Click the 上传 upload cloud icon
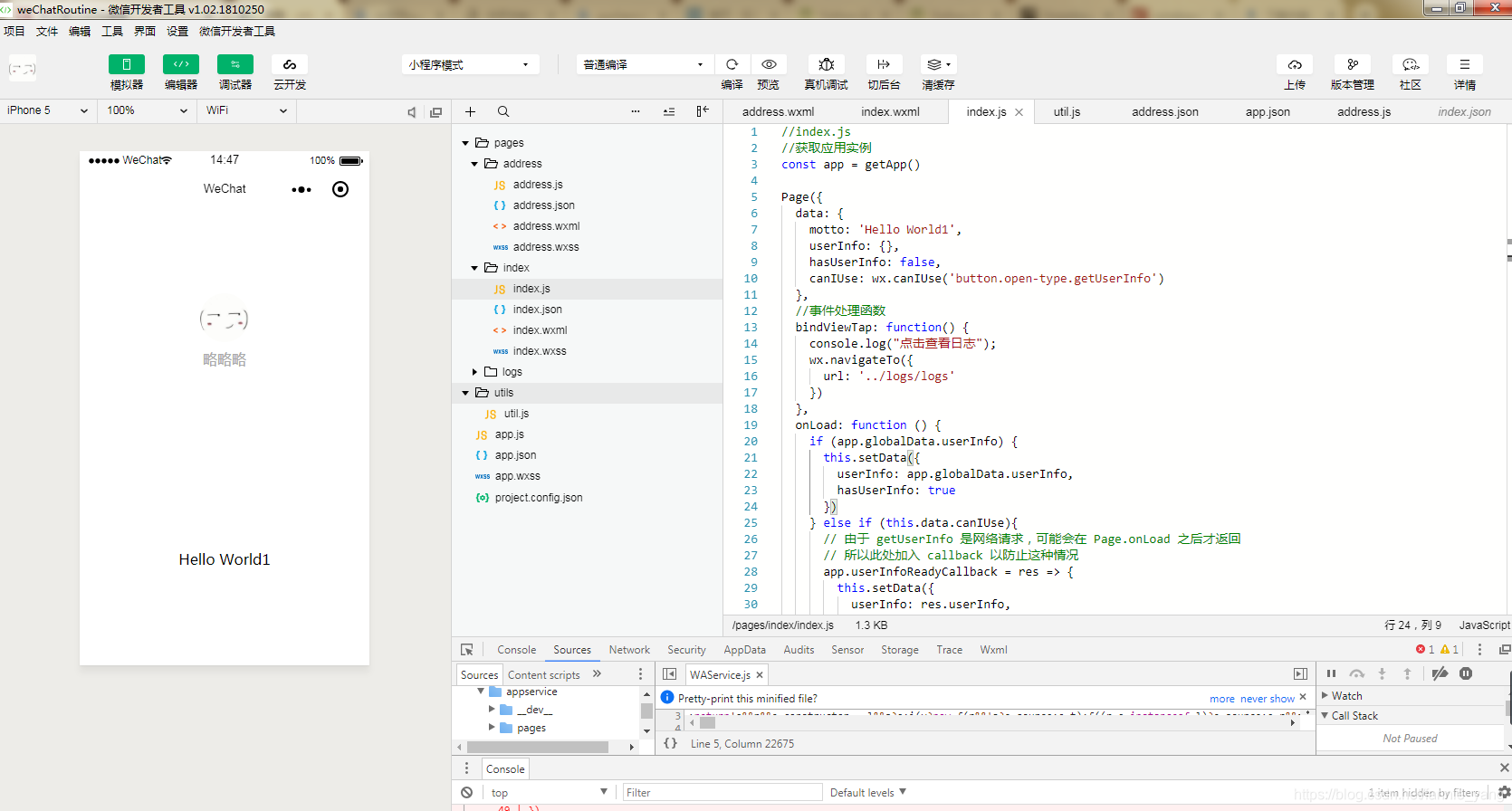1512x811 pixels. [x=1295, y=64]
